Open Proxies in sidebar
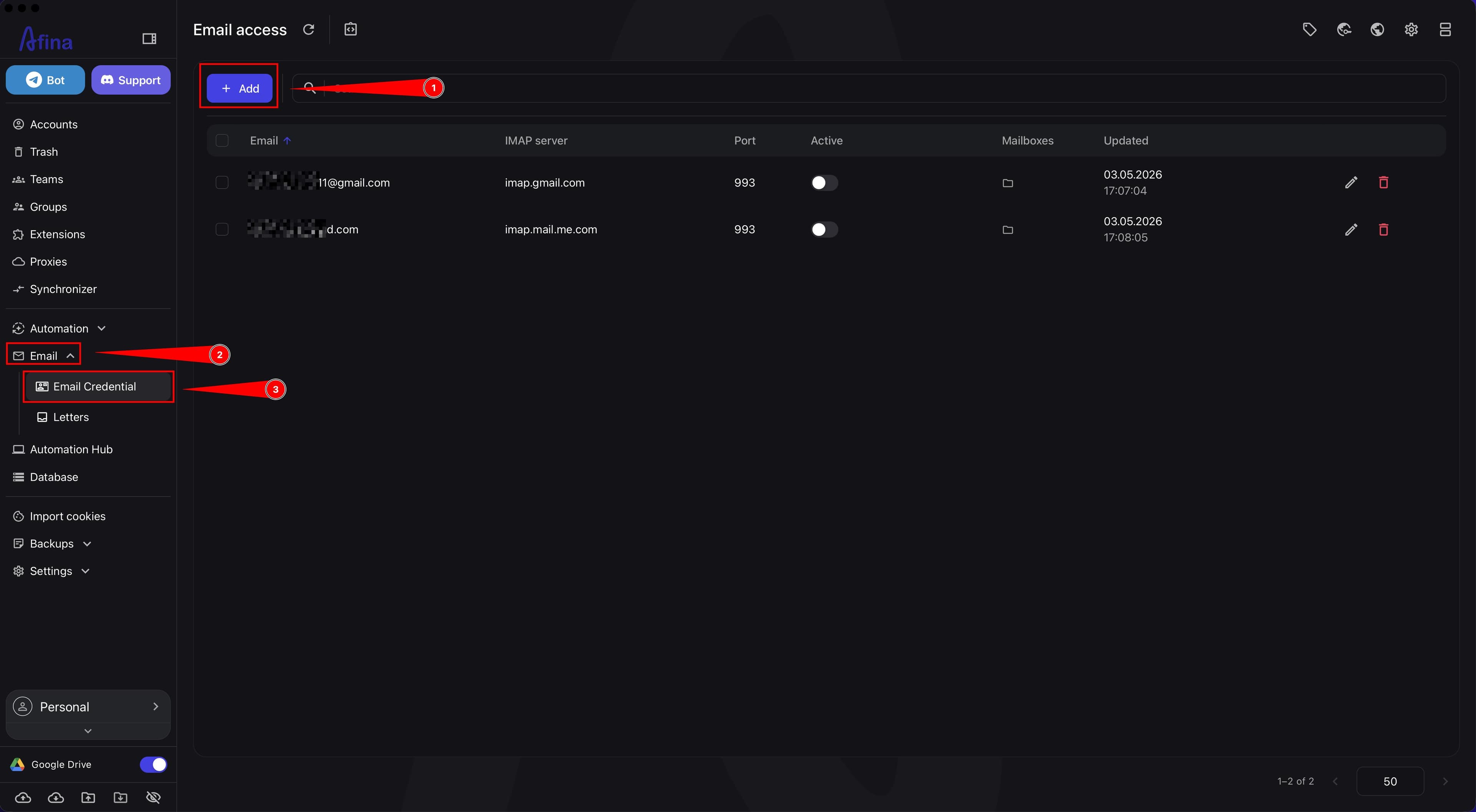The image size is (1476, 812). 48,262
